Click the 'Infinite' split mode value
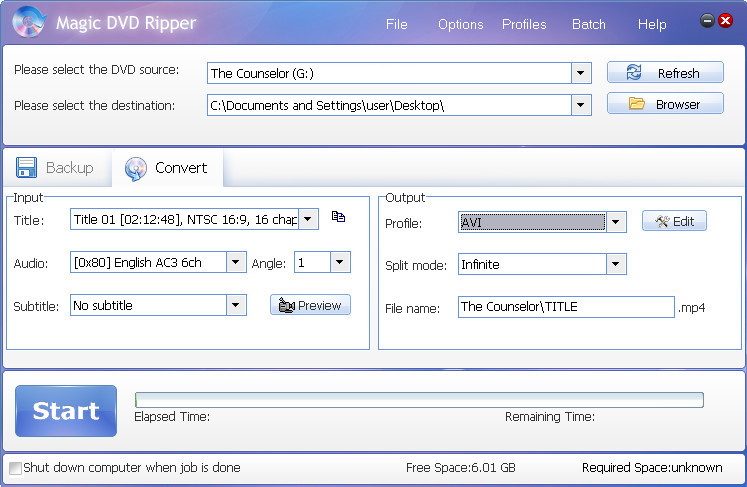The image size is (747, 487). [480, 264]
